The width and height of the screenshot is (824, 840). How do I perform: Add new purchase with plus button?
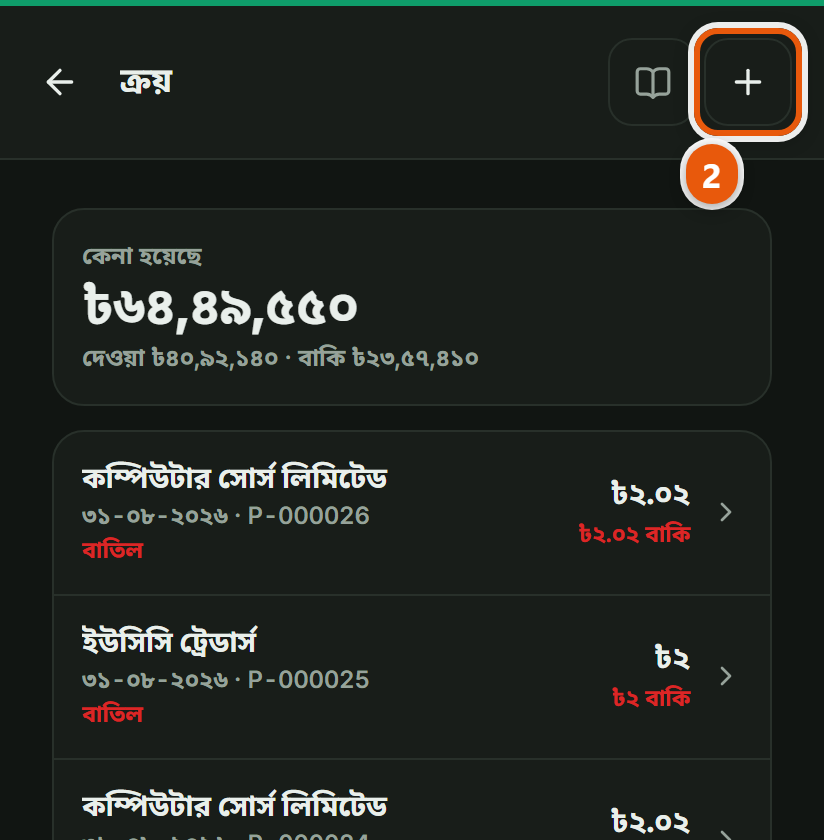(748, 82)
